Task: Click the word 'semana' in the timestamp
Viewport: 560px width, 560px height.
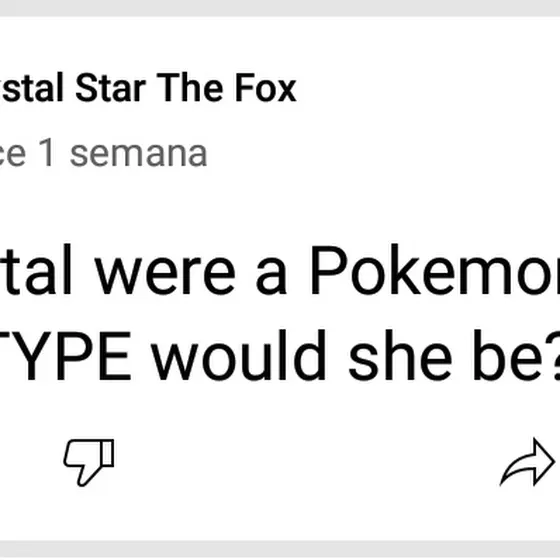Action: click(139, 154)
